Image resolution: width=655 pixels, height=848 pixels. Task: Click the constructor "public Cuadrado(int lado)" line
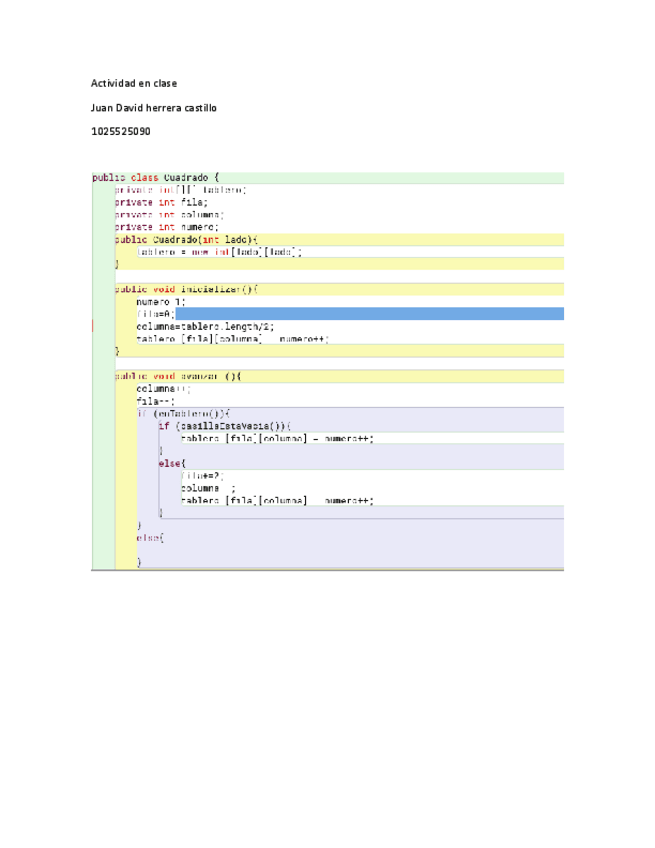pyautogui.click(x=187, y=240)
